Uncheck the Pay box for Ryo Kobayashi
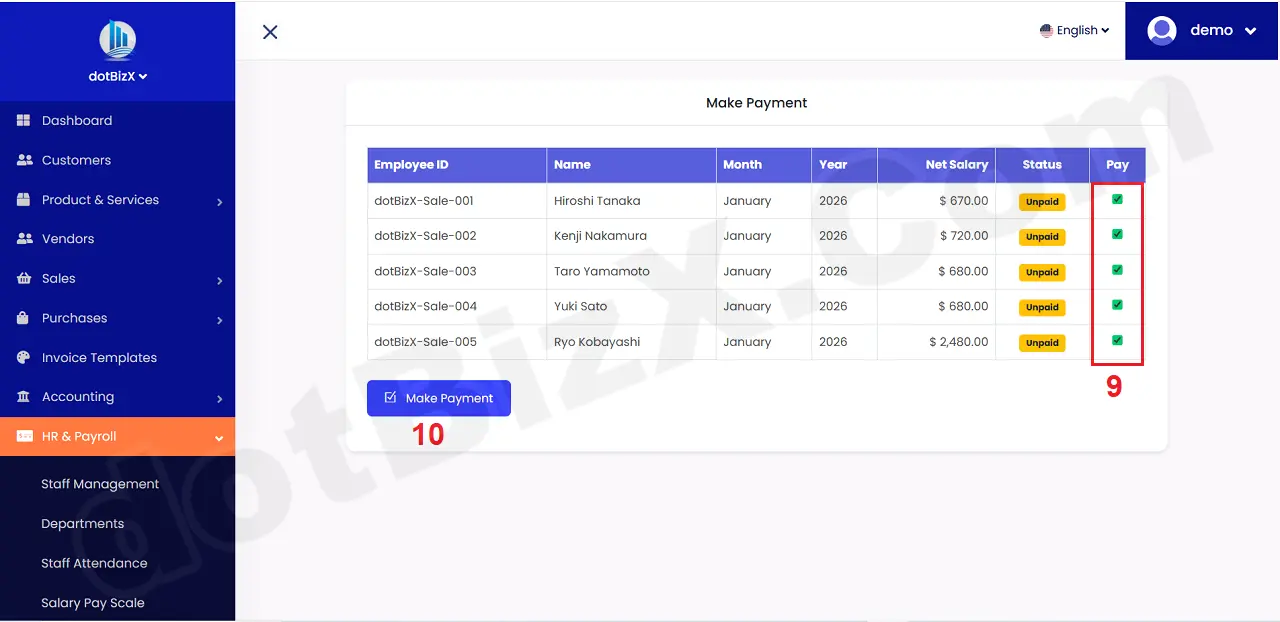 1117,341
